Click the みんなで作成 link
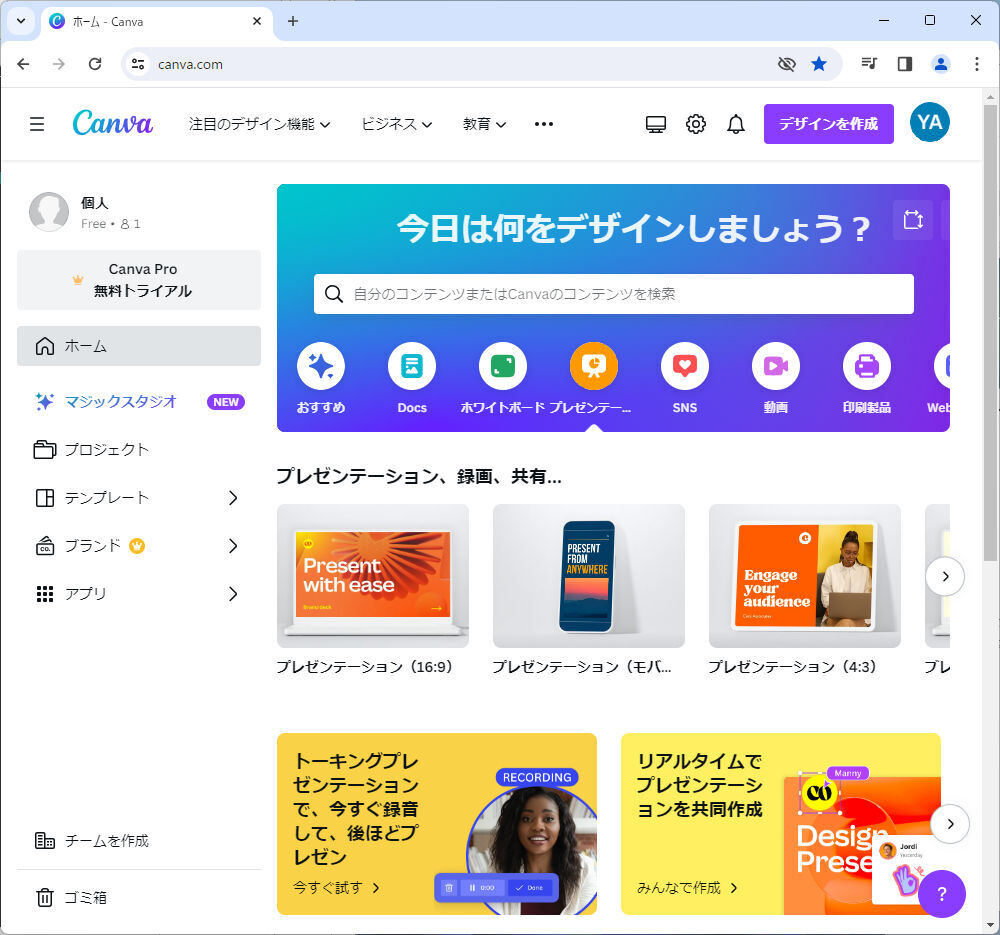This screenshot has width=1000, height=935. tap(688, 888)
